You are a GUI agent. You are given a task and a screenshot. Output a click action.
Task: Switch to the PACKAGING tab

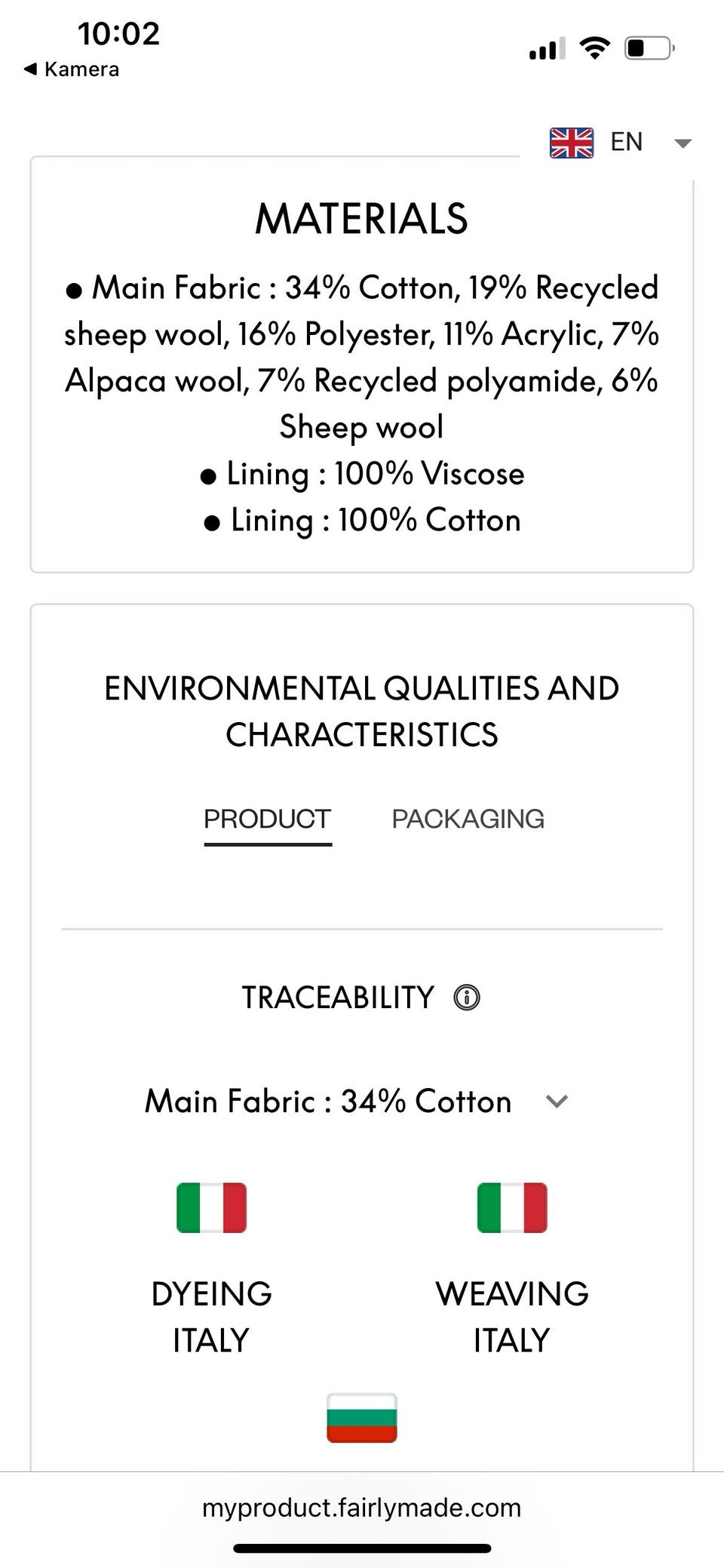[468, 819]
